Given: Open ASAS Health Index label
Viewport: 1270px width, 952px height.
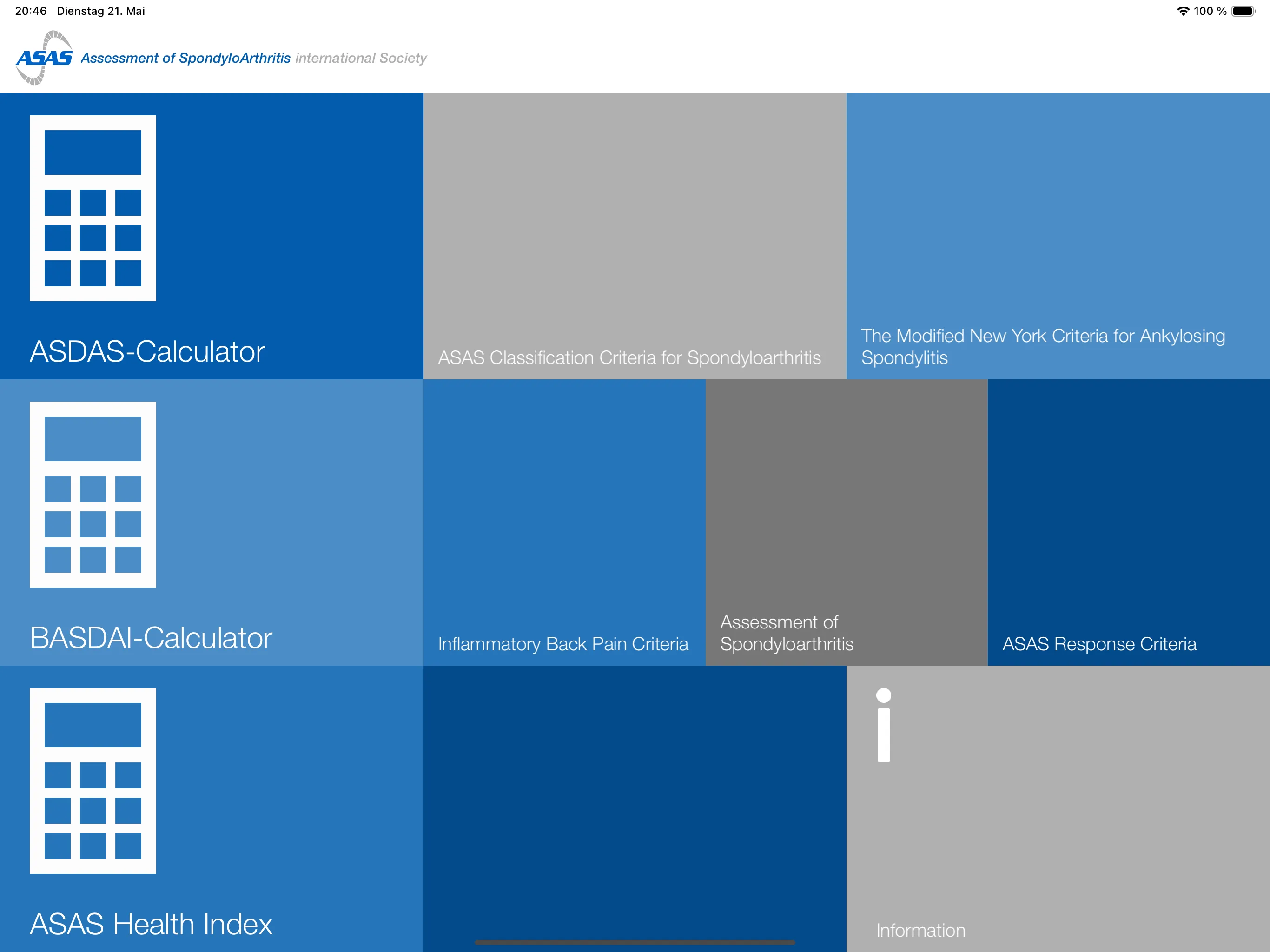Looking at the screenshot, I should (151, 924).
